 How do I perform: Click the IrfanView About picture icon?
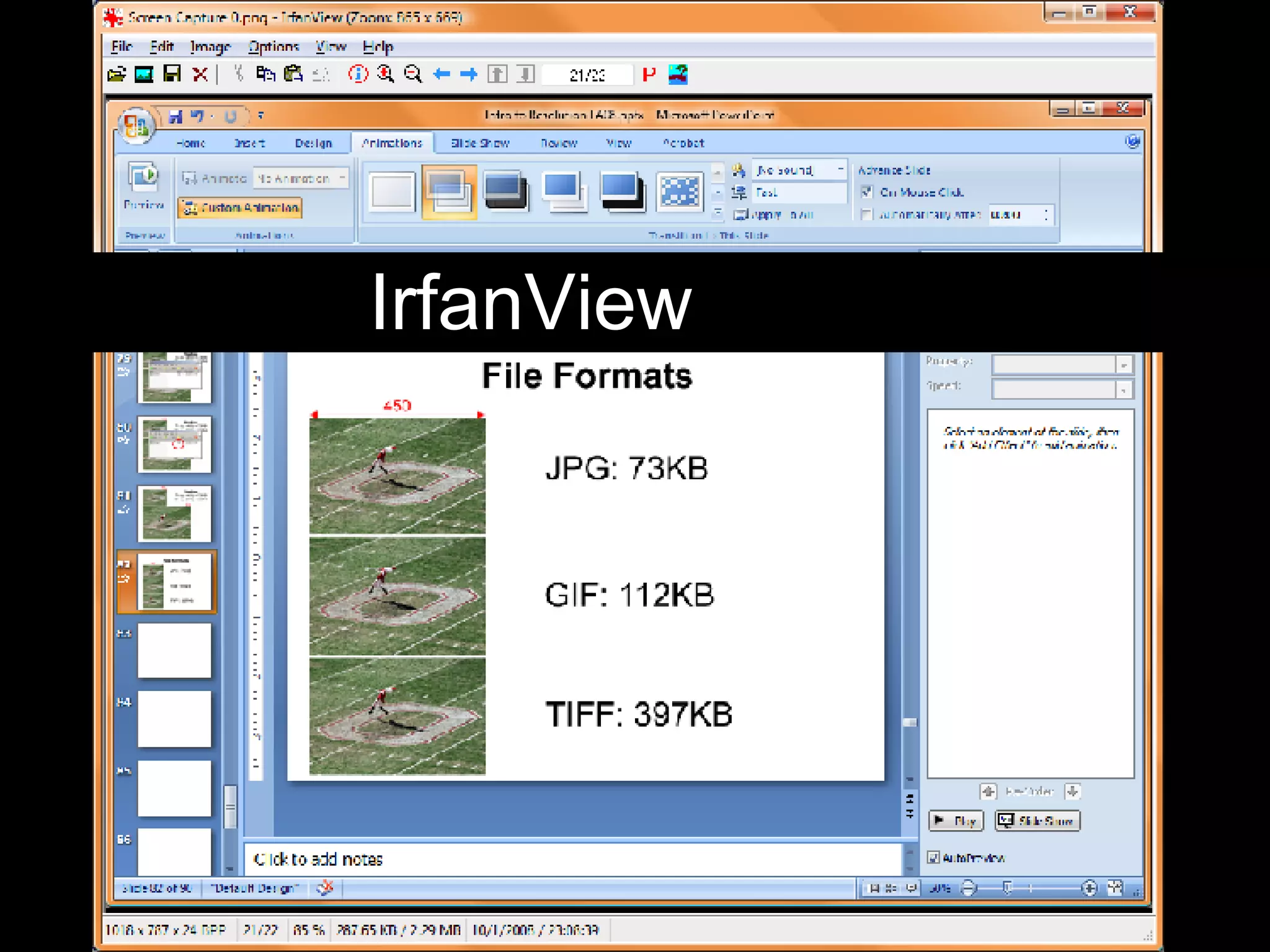point(678,74)
